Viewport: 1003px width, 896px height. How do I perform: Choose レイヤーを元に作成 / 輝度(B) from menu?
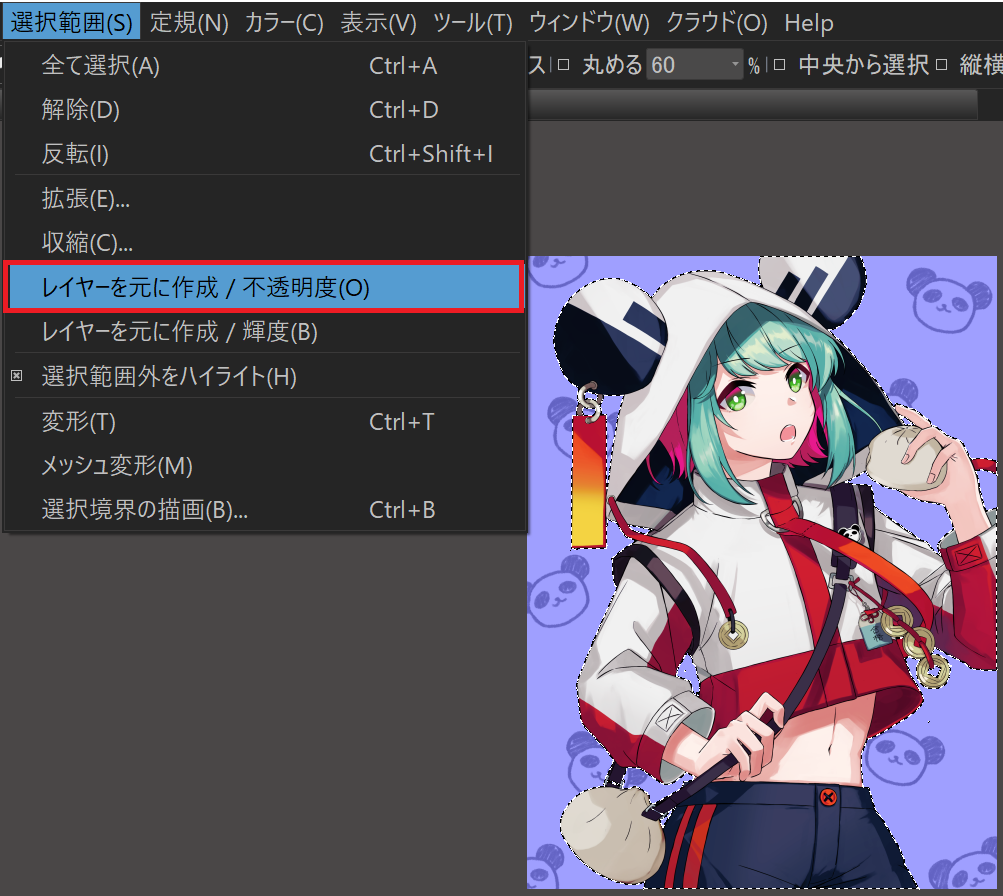pos(180,332)
